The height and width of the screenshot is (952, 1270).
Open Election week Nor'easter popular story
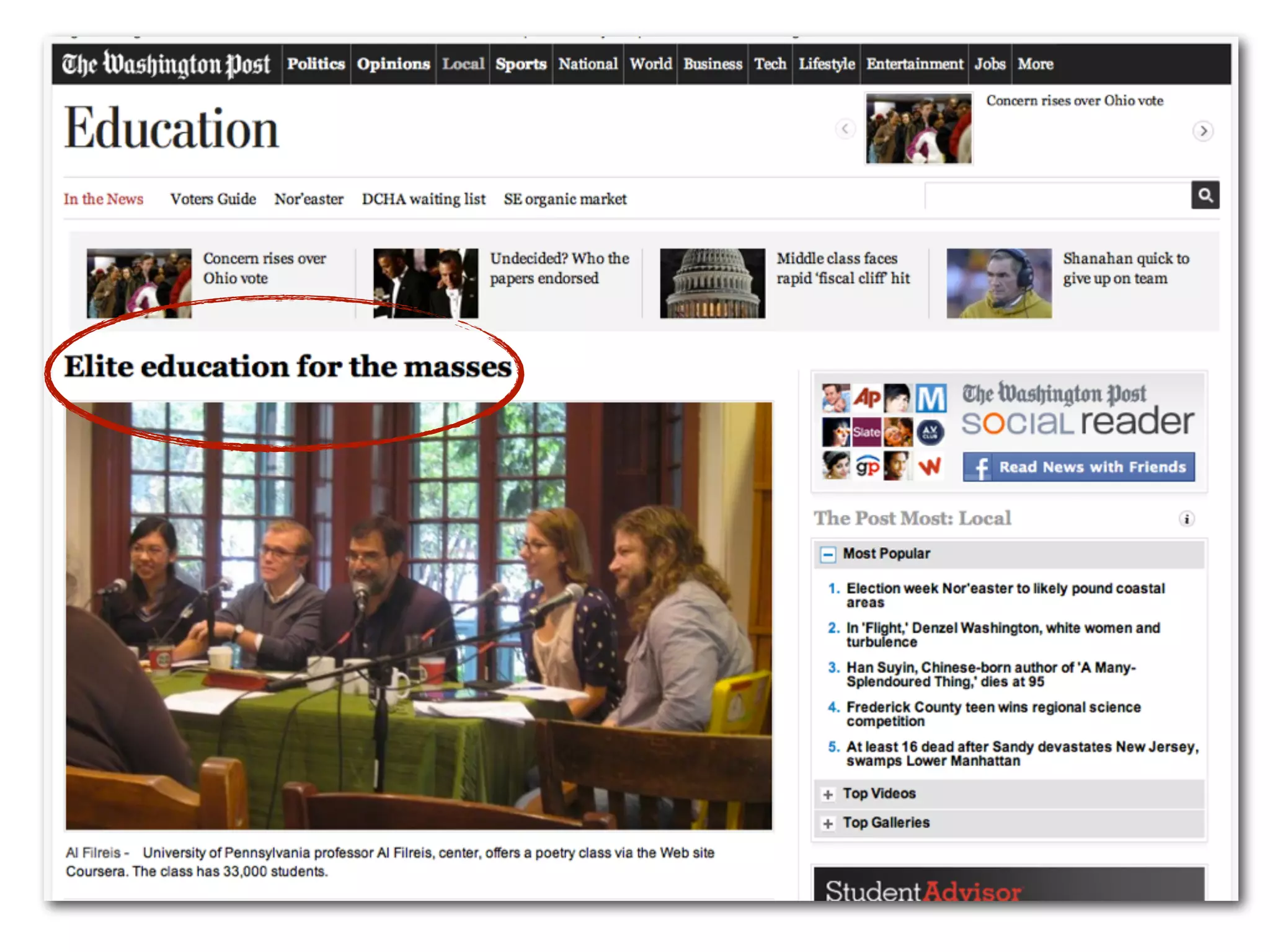click(x=1005, y=595)
